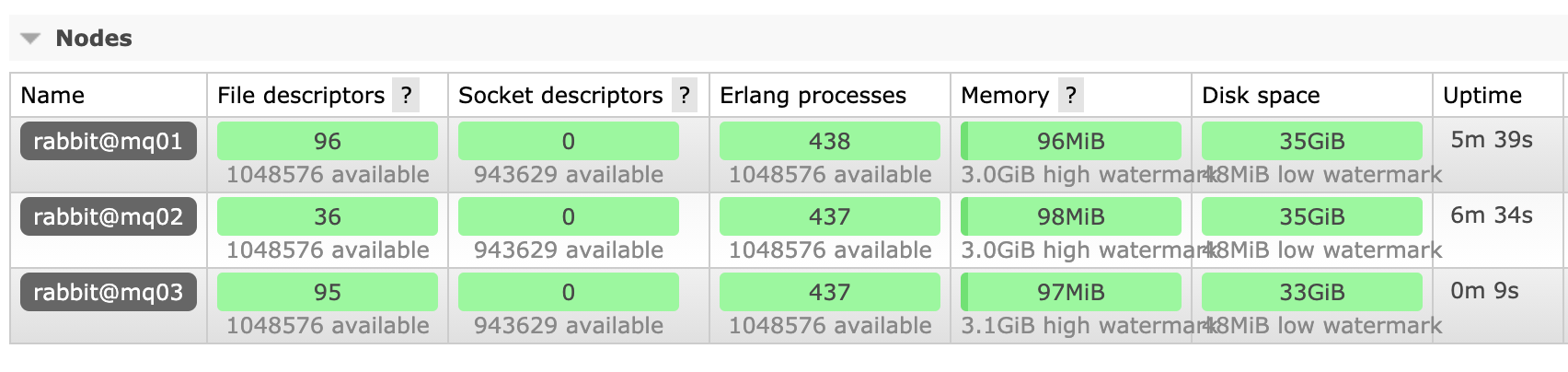Click the Uptime column header
The width and height of the screenshot is (1568, 372).
pyautogui.click(x=1482, y=95)
